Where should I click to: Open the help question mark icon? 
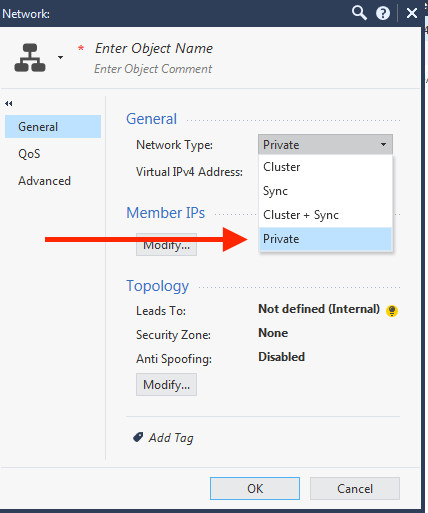click(x=383, y=13)
